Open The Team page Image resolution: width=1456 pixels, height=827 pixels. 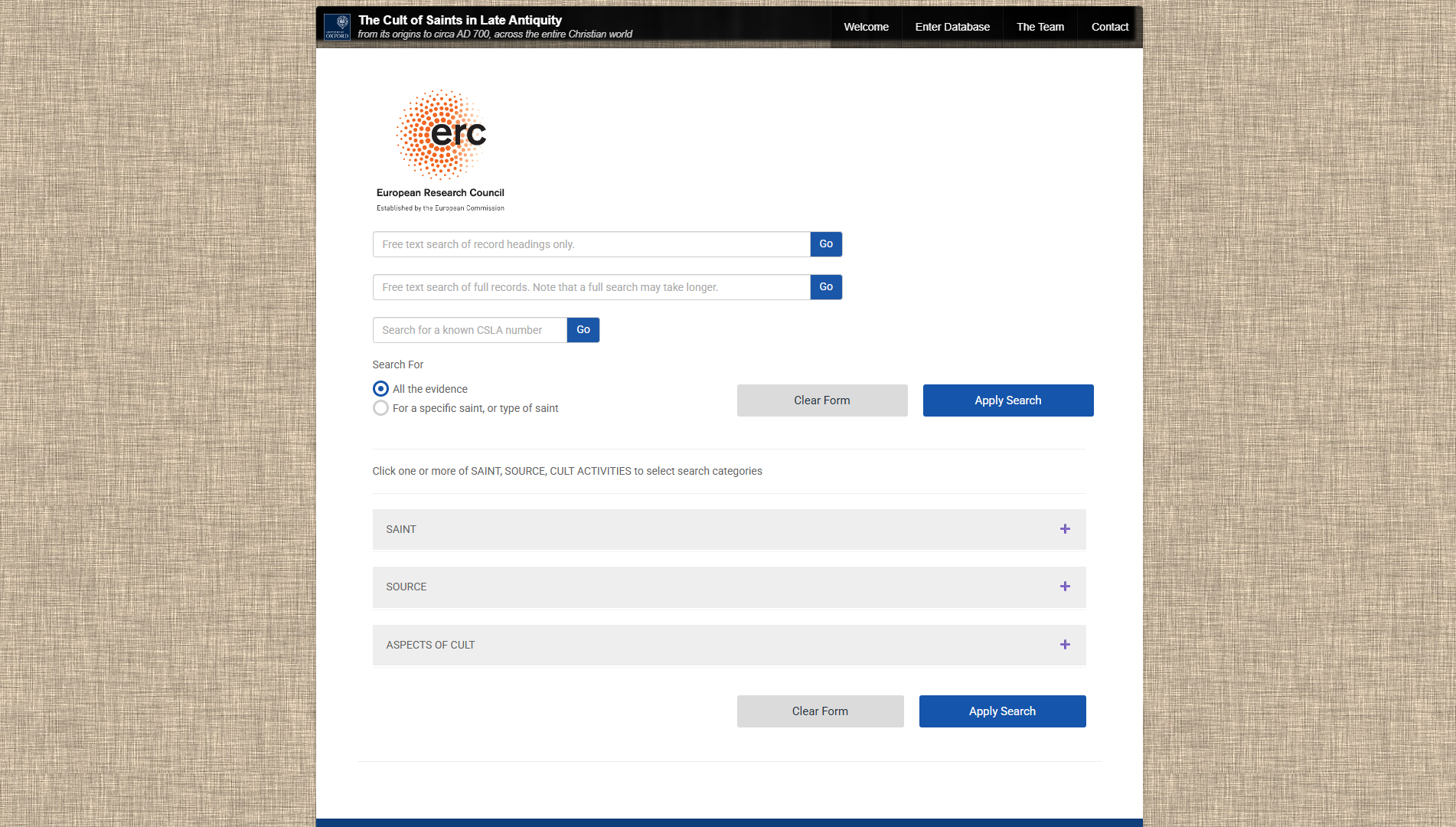1040,27
